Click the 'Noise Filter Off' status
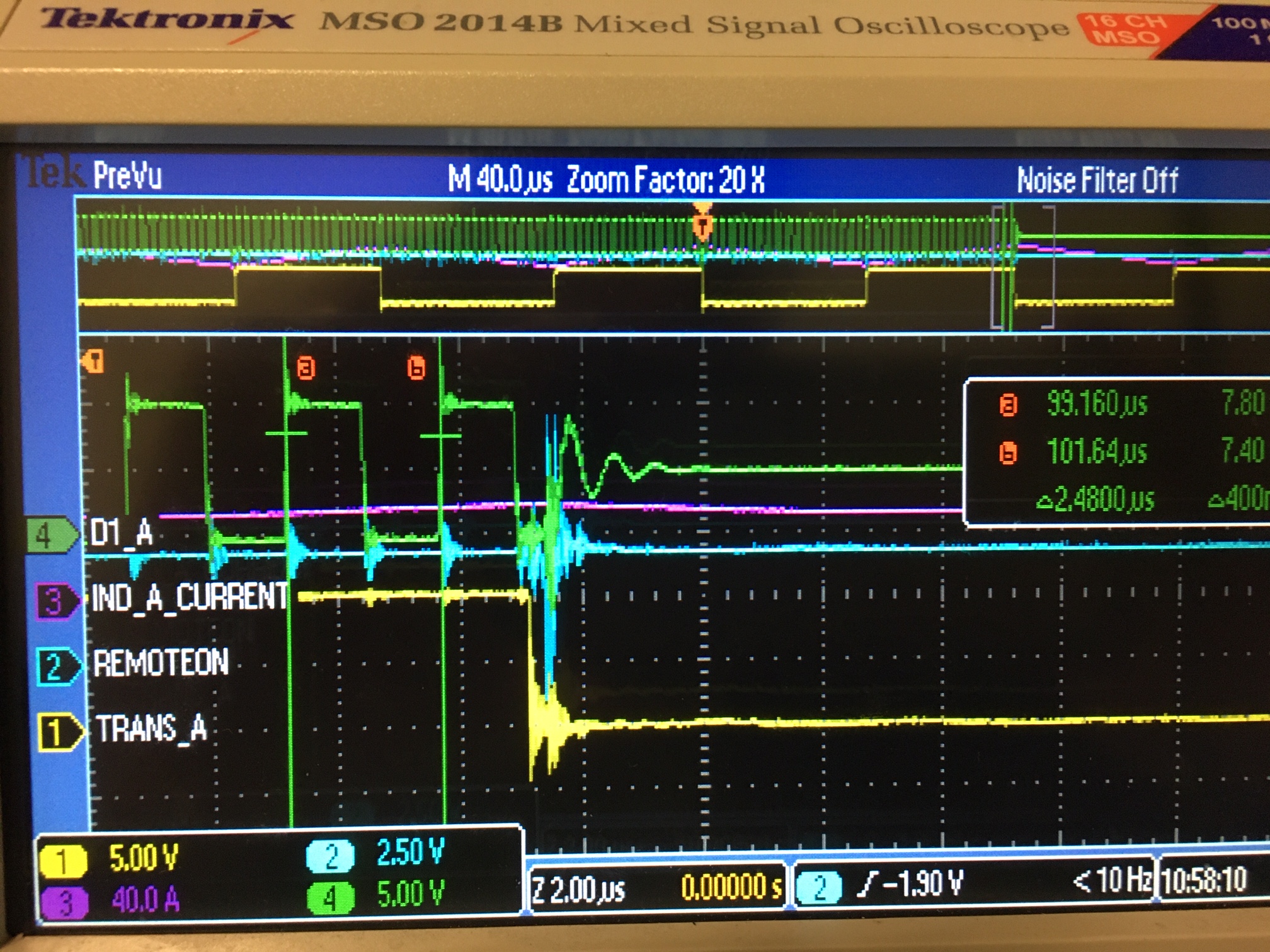 [1098, 180]
